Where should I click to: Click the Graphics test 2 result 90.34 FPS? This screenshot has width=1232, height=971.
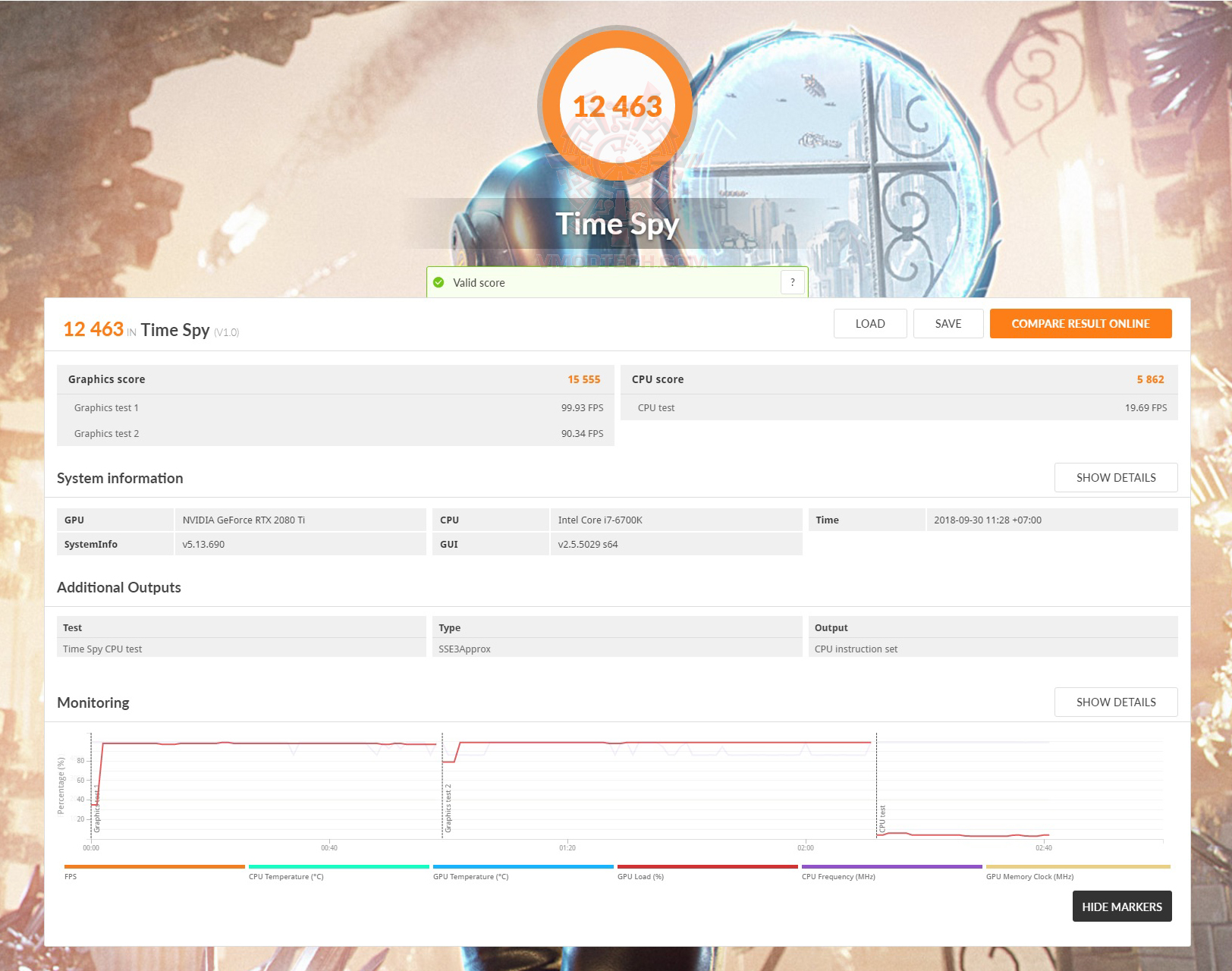tap(583, 433)
